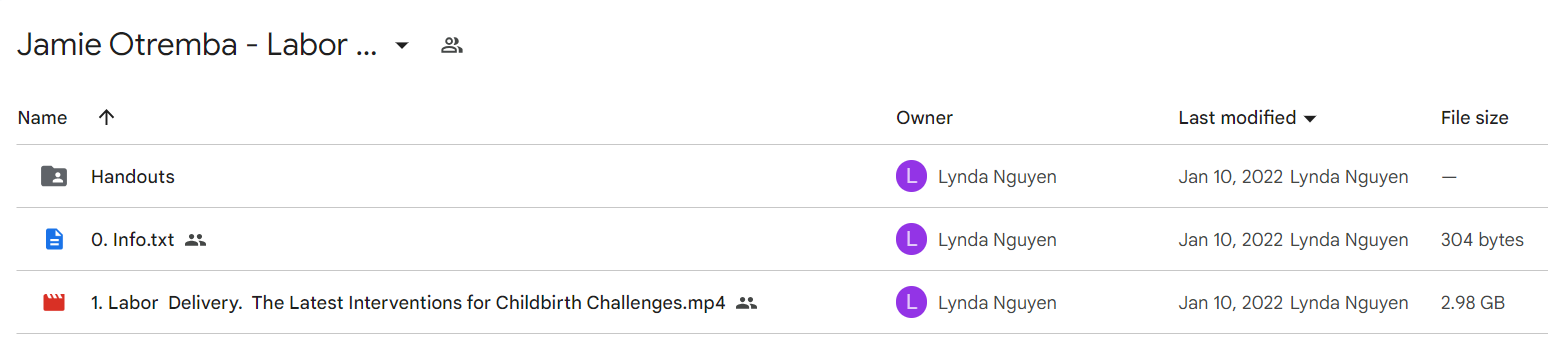Click the File size column header

[1474, 118]
